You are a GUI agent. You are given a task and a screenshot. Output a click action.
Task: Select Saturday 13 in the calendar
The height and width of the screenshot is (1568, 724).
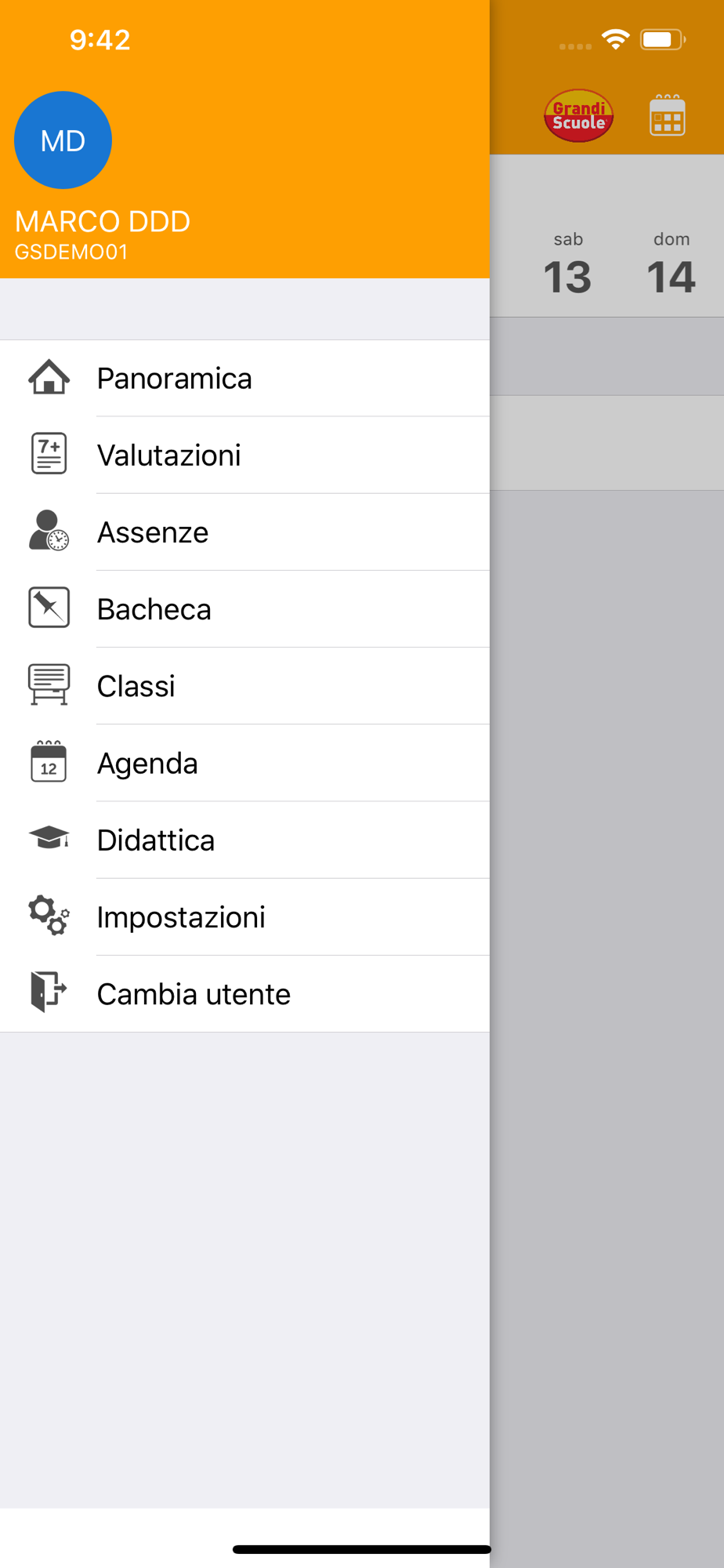tap(568, 264)
